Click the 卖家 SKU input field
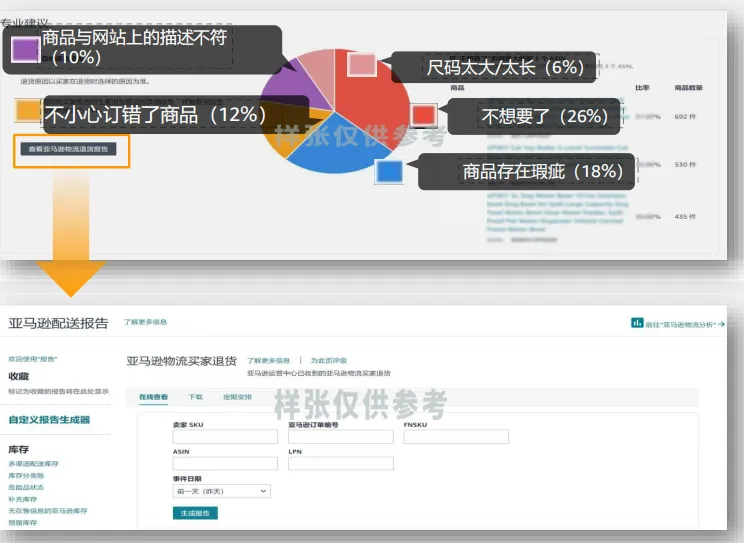The image size is (744, 543). tap(225, 437)
